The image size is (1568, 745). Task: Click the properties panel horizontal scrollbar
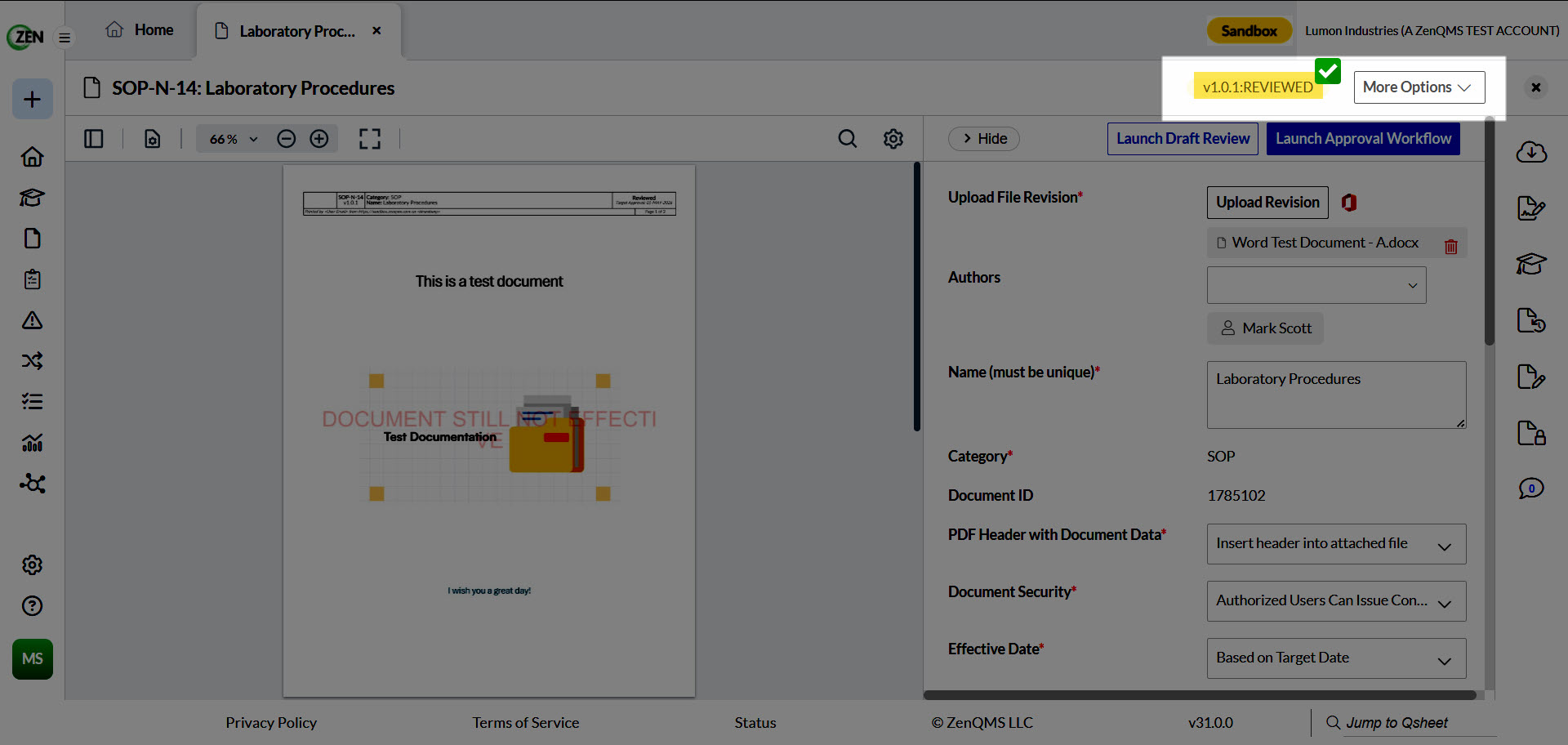pyautogui.click(x=1199, y=696)
